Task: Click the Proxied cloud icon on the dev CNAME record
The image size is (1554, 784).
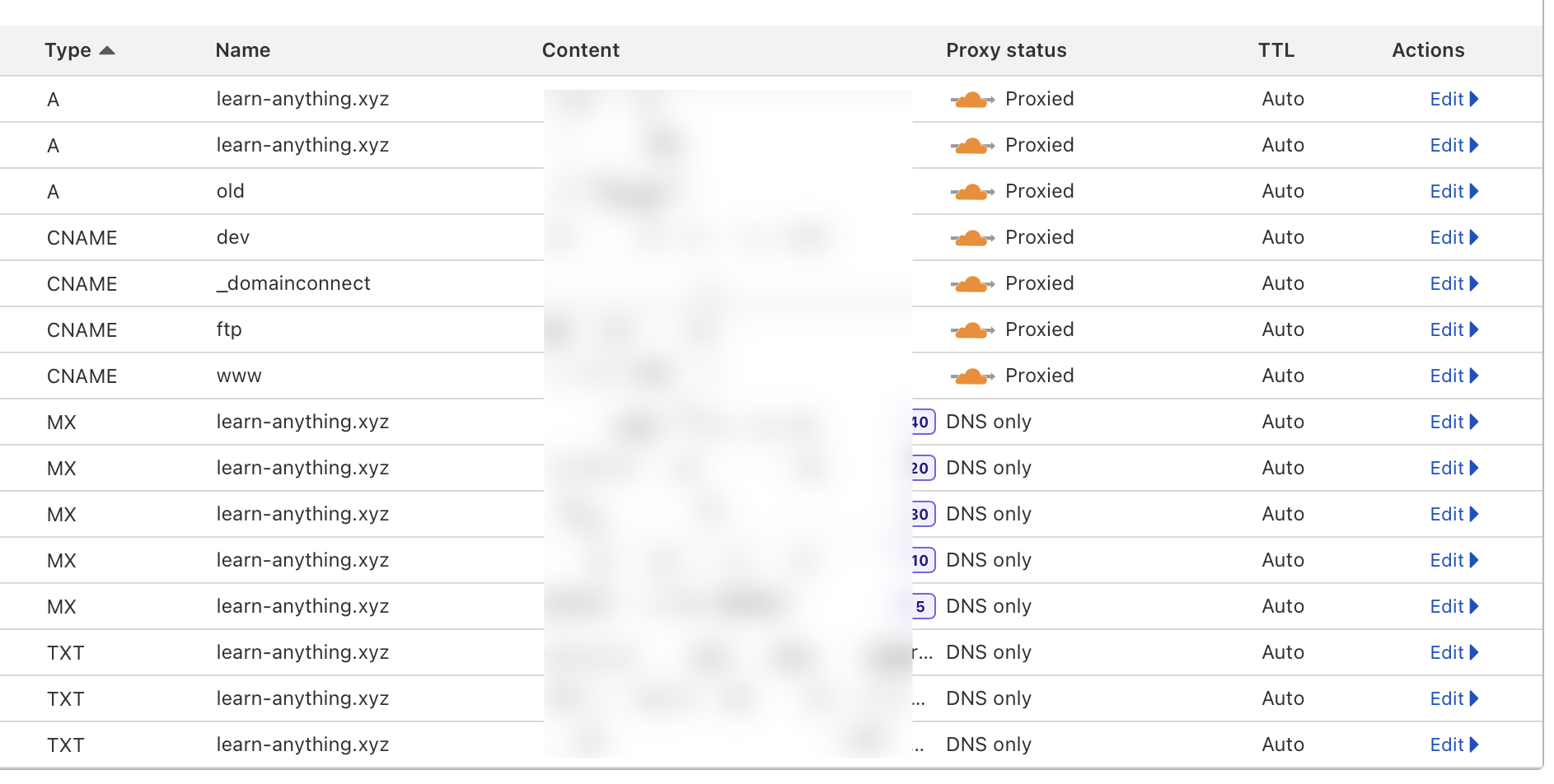Action: click(973, 237)
